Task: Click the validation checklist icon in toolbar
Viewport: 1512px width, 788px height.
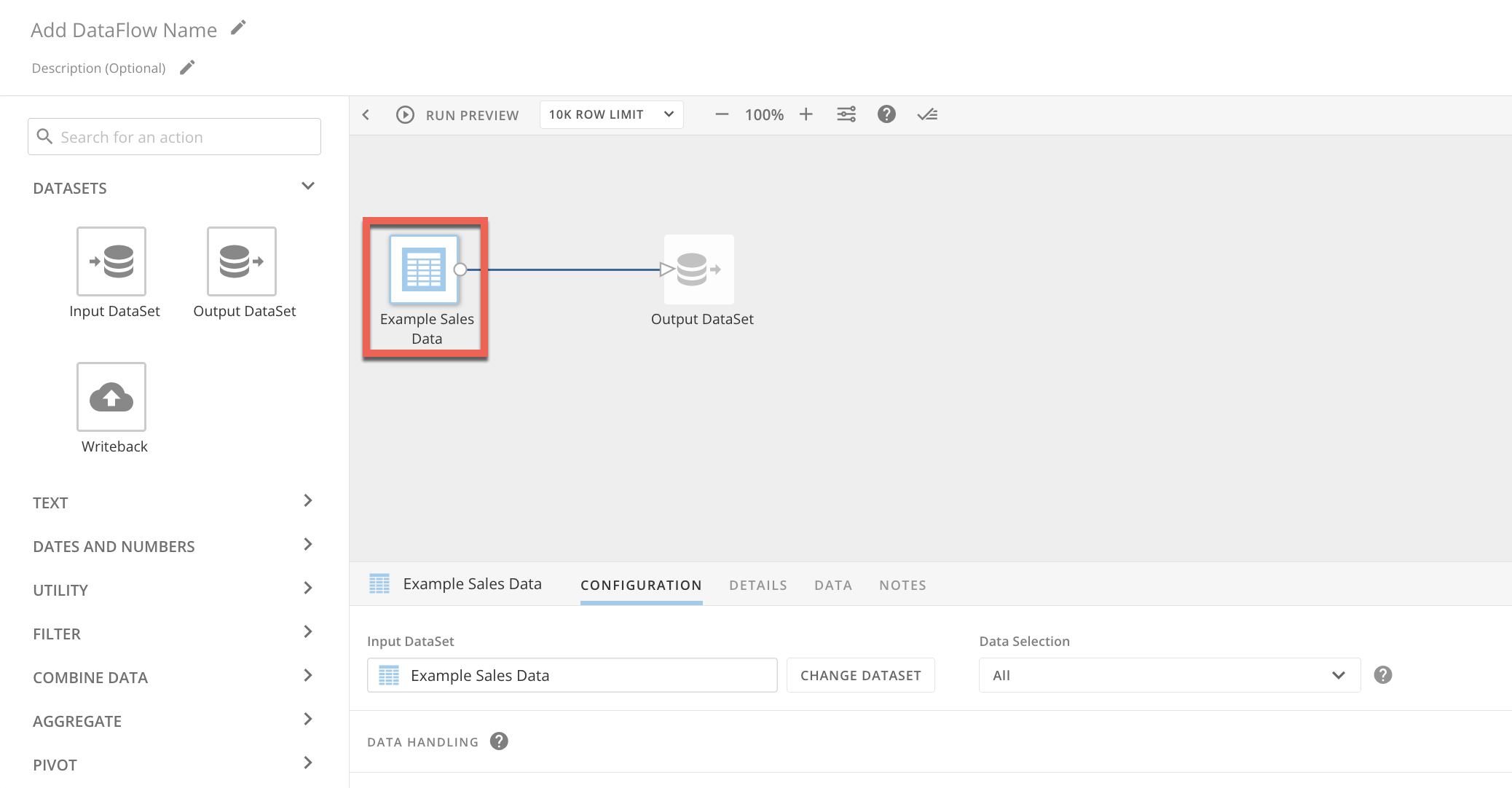Action: [x=927, y=114]
